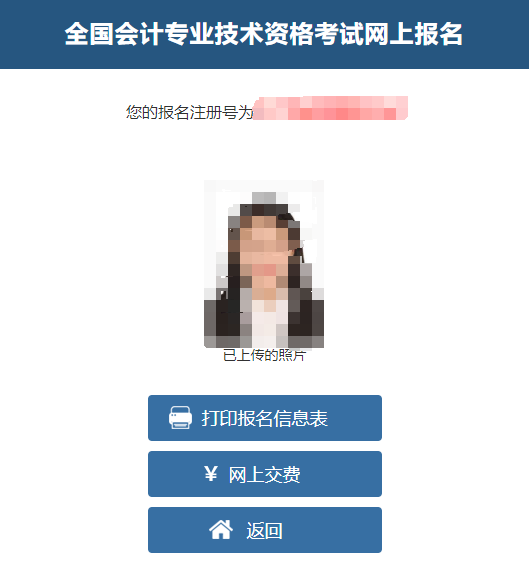Click the pink masked number after 注册号为
This screenshot has width=529, height=578.
coord(331,108)
